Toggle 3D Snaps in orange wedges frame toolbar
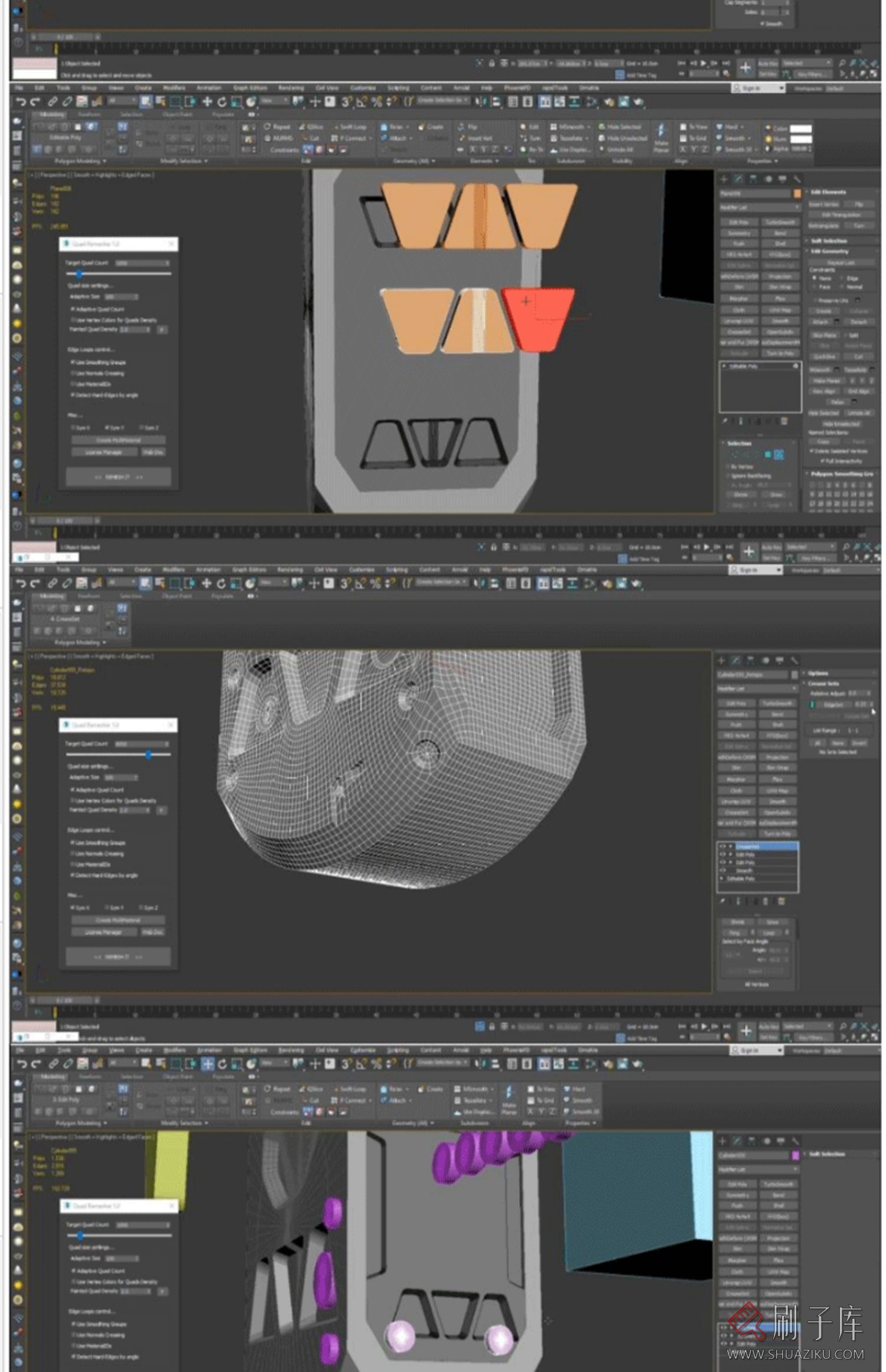The height and width of the screenshot is (1372, 886). 346,102
